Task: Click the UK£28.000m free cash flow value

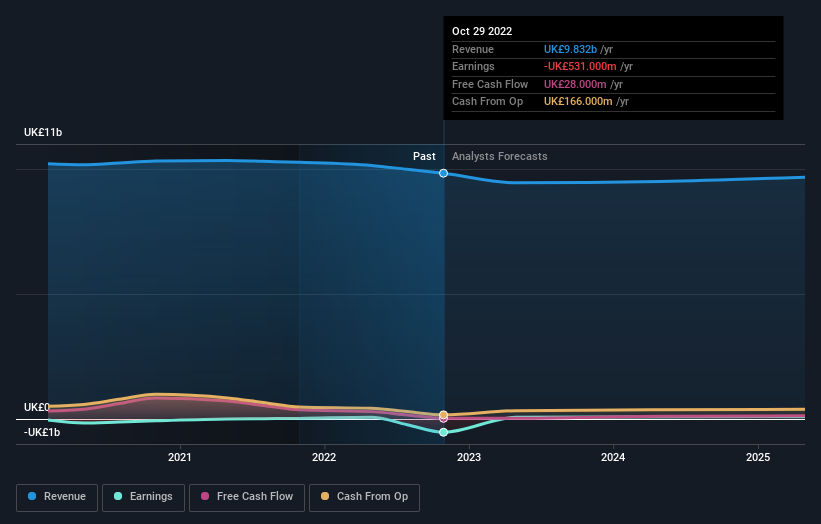Action: click(x=575, y=84)
